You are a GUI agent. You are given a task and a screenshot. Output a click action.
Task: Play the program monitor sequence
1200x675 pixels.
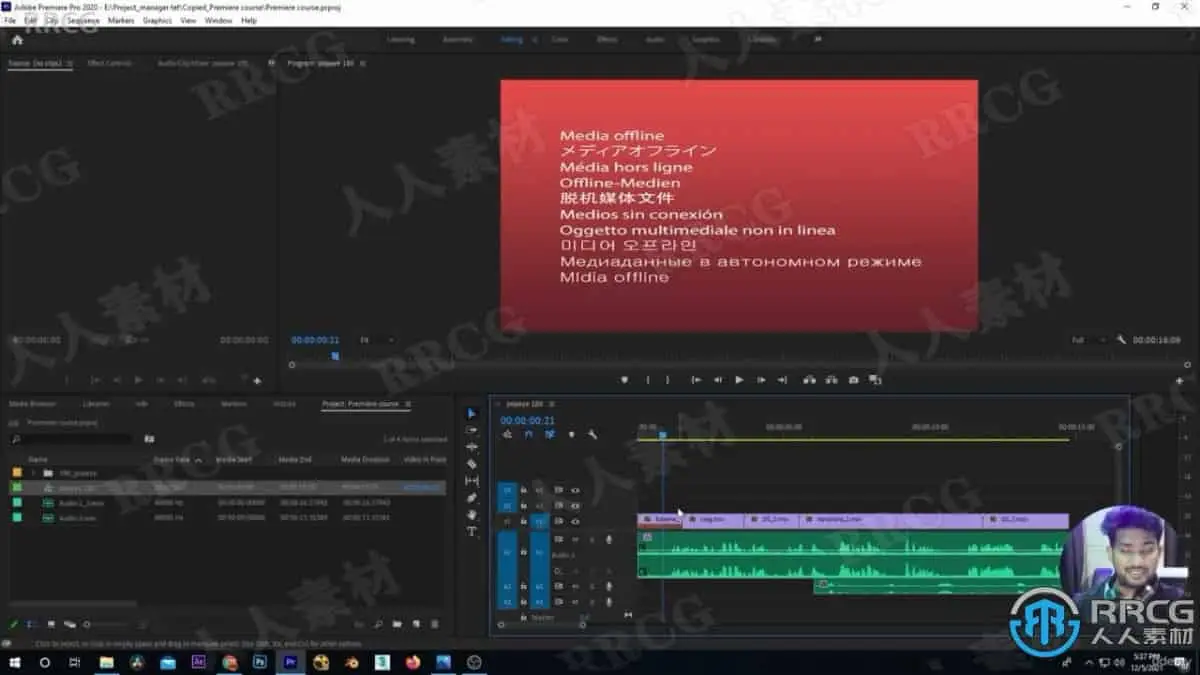click(739, 380)
